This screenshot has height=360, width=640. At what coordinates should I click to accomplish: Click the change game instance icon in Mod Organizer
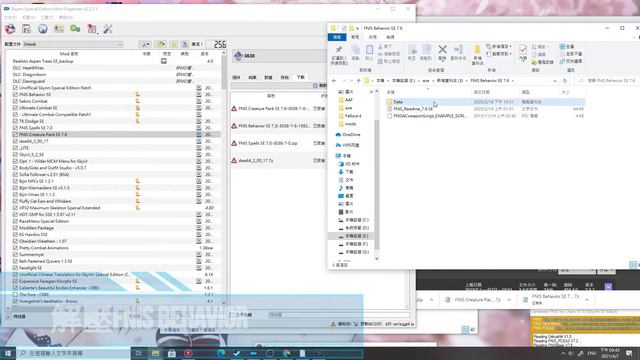[x=10, y=29]
